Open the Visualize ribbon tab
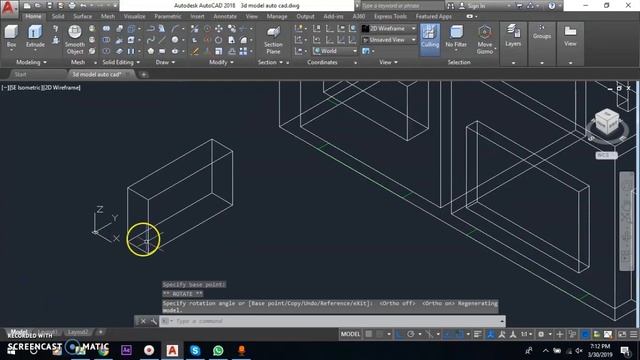This screenshot has height=360, width=640. click(x=134, y=16)
